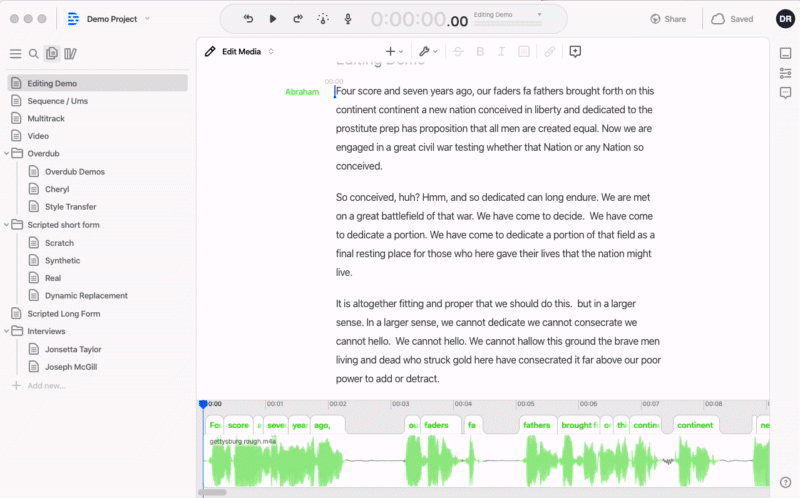Screen dimensions: 800x498
Task: Collapse the Overdub folder
Action: pyautogui.click(x=6, y=153)
